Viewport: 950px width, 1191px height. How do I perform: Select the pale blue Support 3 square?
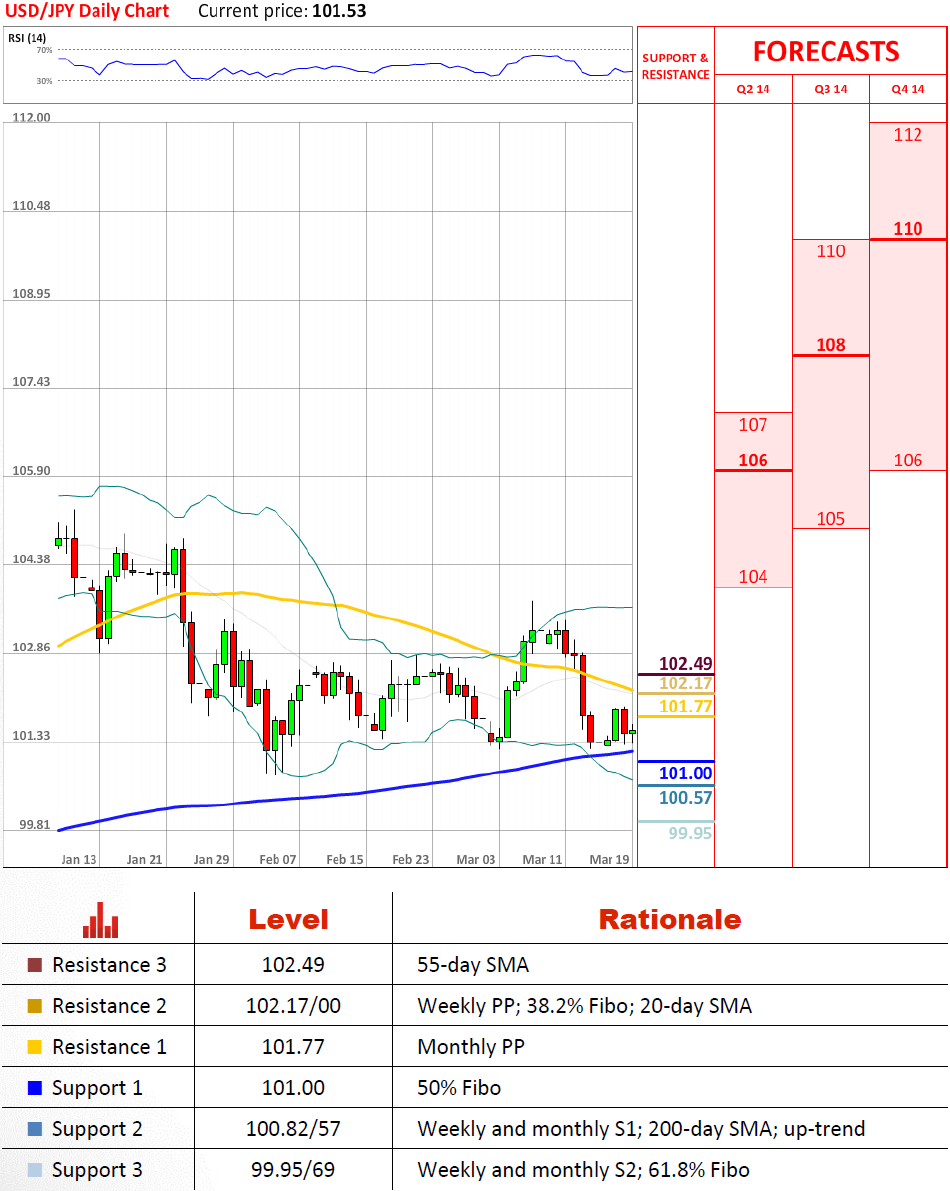coord(35,1170)
